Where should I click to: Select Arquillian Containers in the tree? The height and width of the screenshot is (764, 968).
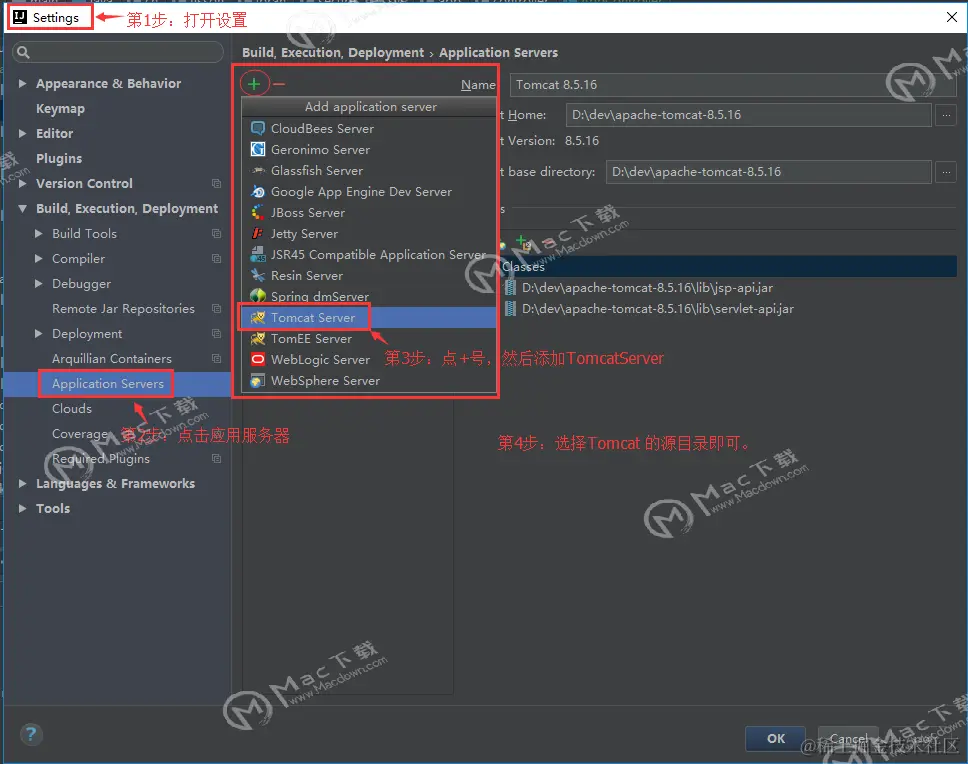[112, 359]
